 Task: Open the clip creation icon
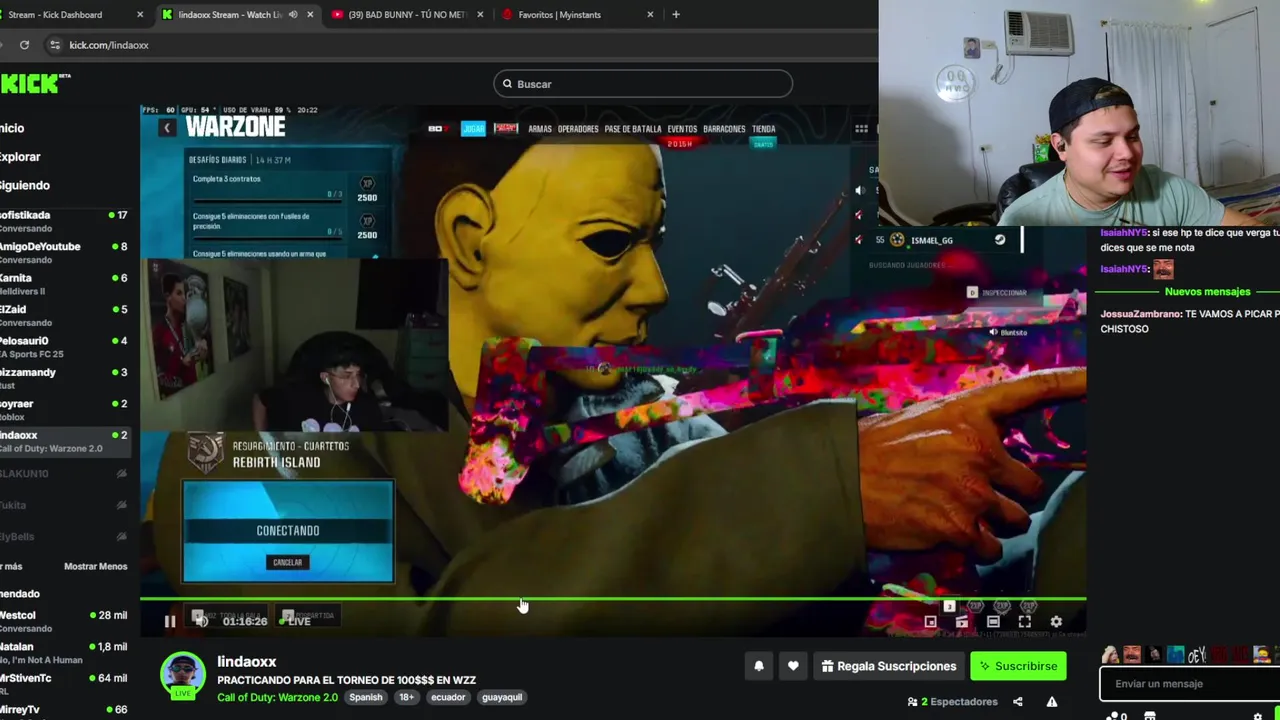tap(962, 622)
